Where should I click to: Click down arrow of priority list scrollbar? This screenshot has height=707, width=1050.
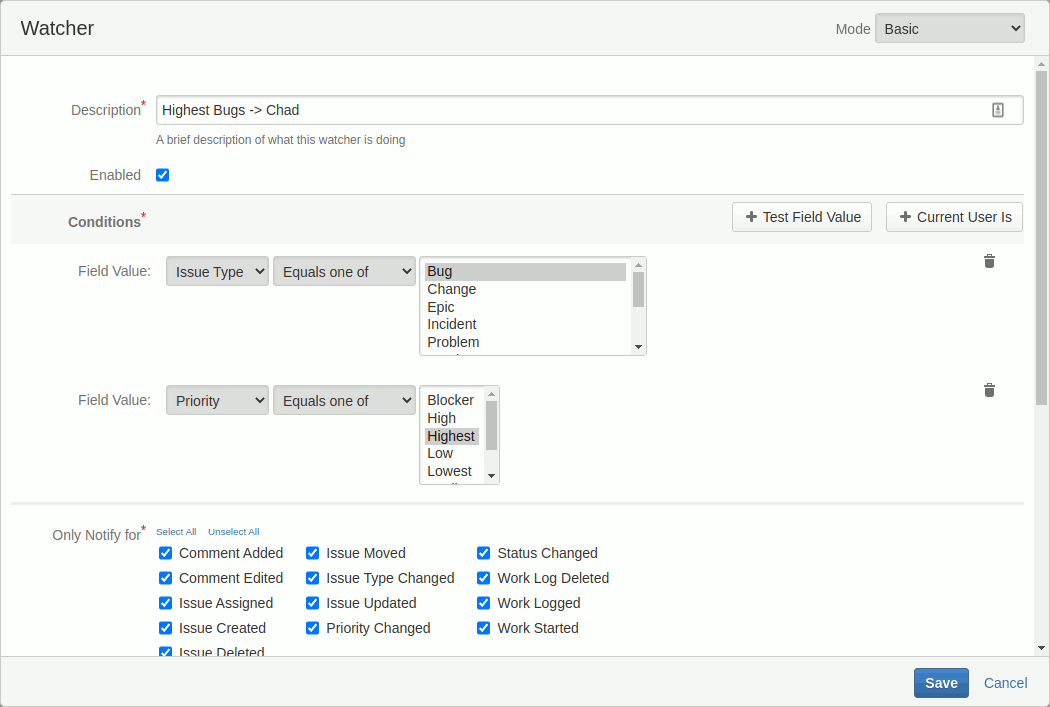492,476
